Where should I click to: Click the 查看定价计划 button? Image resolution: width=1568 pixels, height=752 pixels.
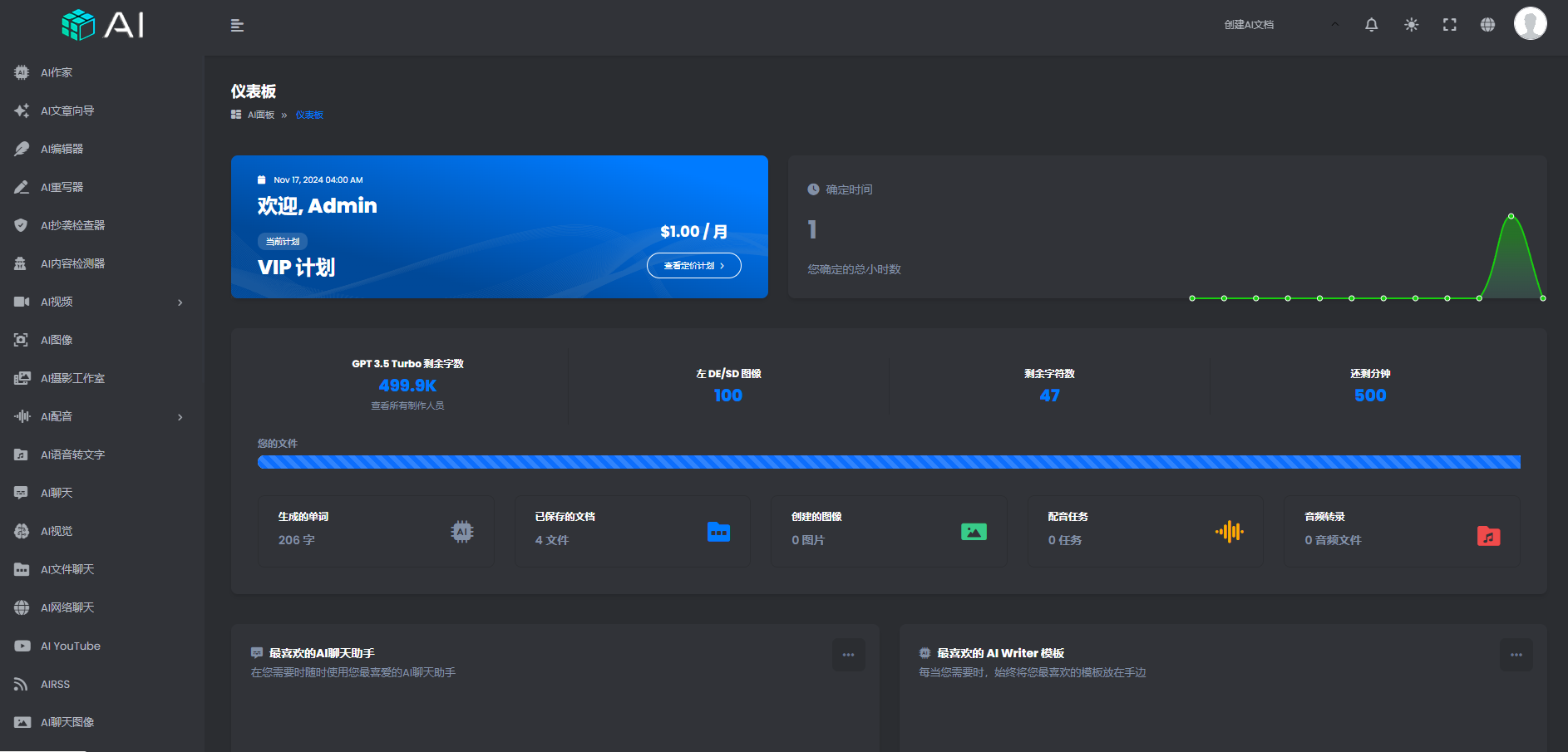tap(693, 266)
